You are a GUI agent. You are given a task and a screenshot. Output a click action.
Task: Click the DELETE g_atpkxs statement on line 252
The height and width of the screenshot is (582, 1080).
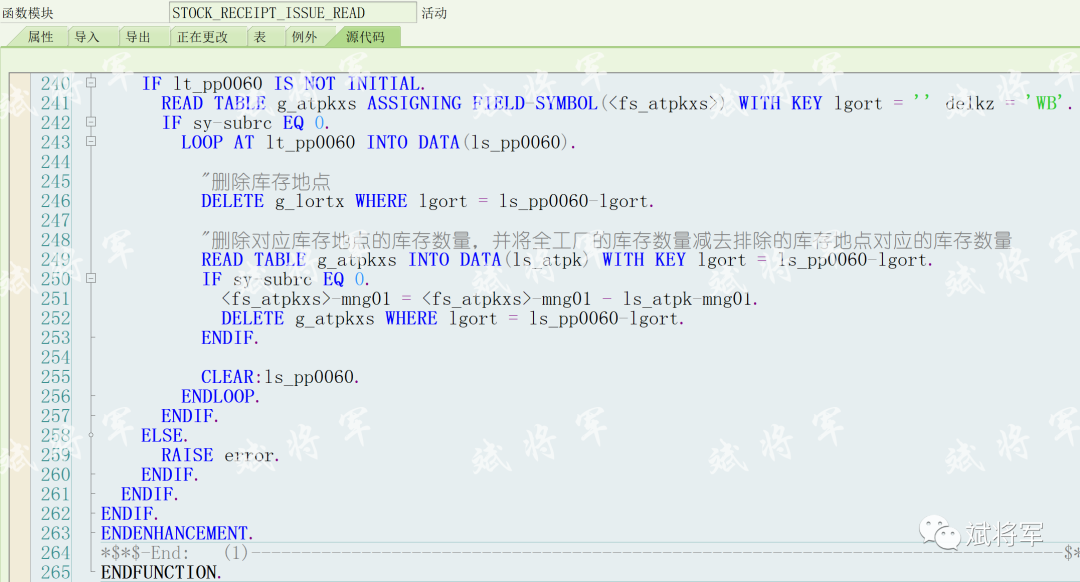tap(453, 319)
